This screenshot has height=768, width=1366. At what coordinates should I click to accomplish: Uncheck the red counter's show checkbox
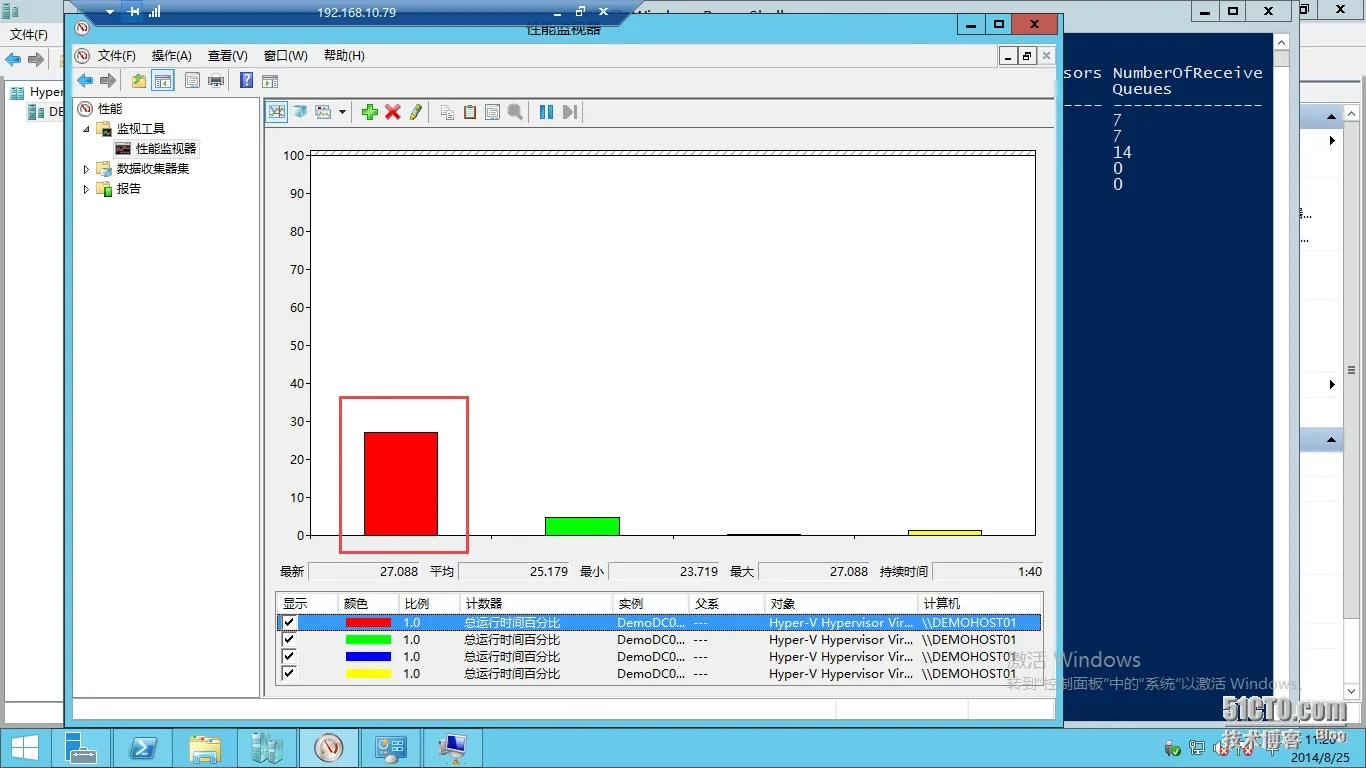click(x=289, y=622)
